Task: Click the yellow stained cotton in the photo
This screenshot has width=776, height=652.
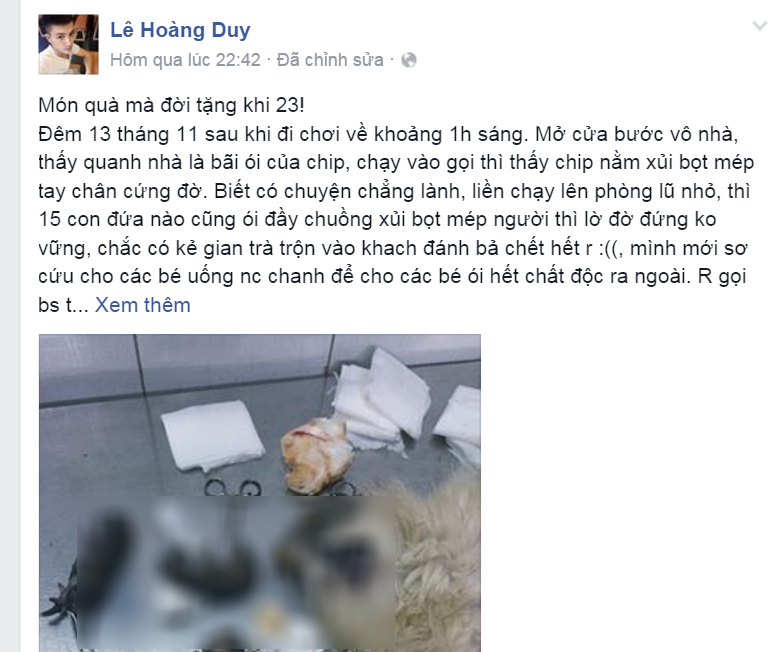Action: point(317,456)
